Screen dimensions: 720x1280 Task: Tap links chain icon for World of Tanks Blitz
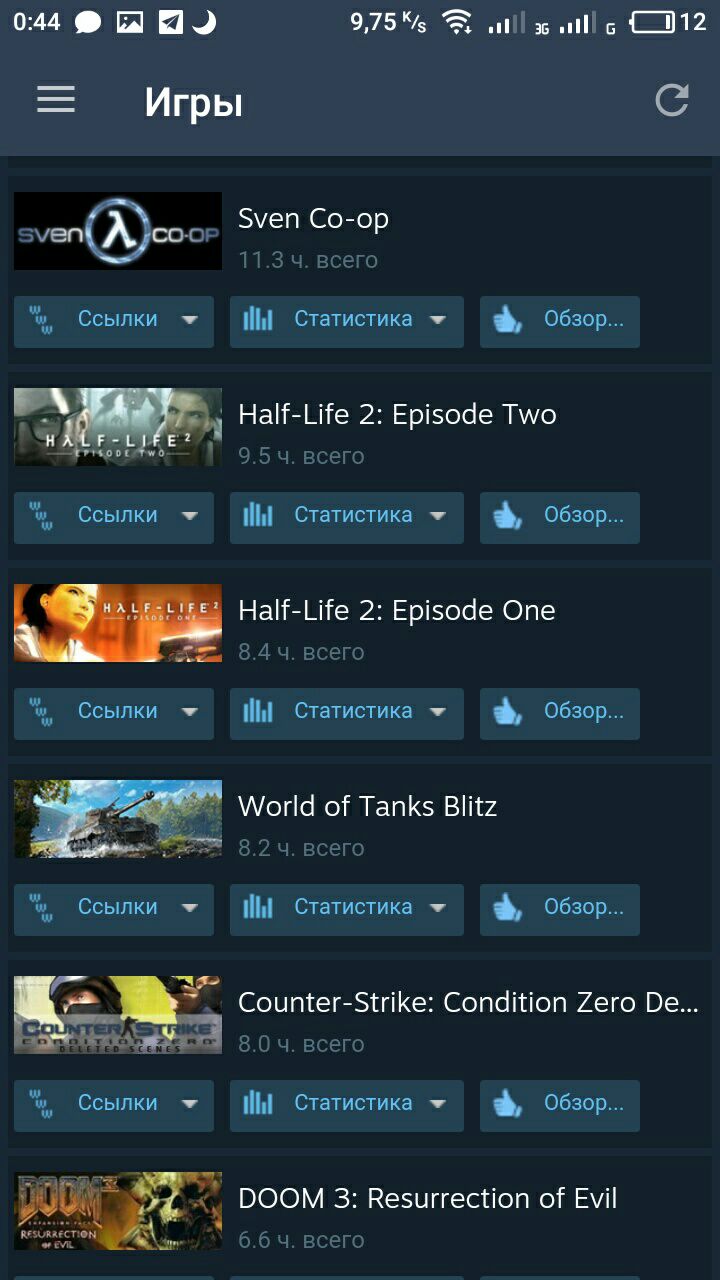point(41,907)
